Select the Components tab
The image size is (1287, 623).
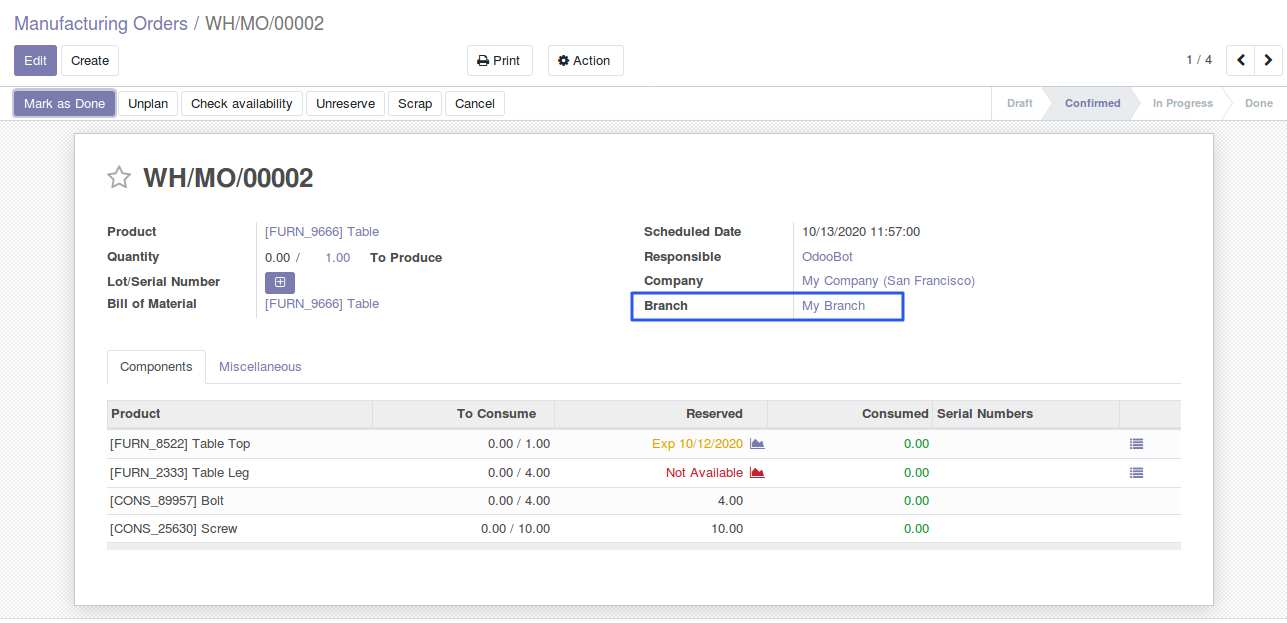(156, 367)
